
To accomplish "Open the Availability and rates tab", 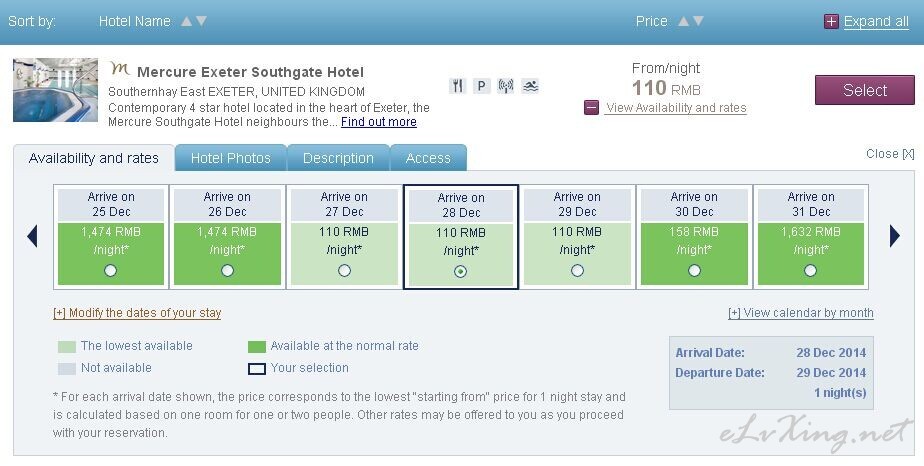I will [94, 158].
